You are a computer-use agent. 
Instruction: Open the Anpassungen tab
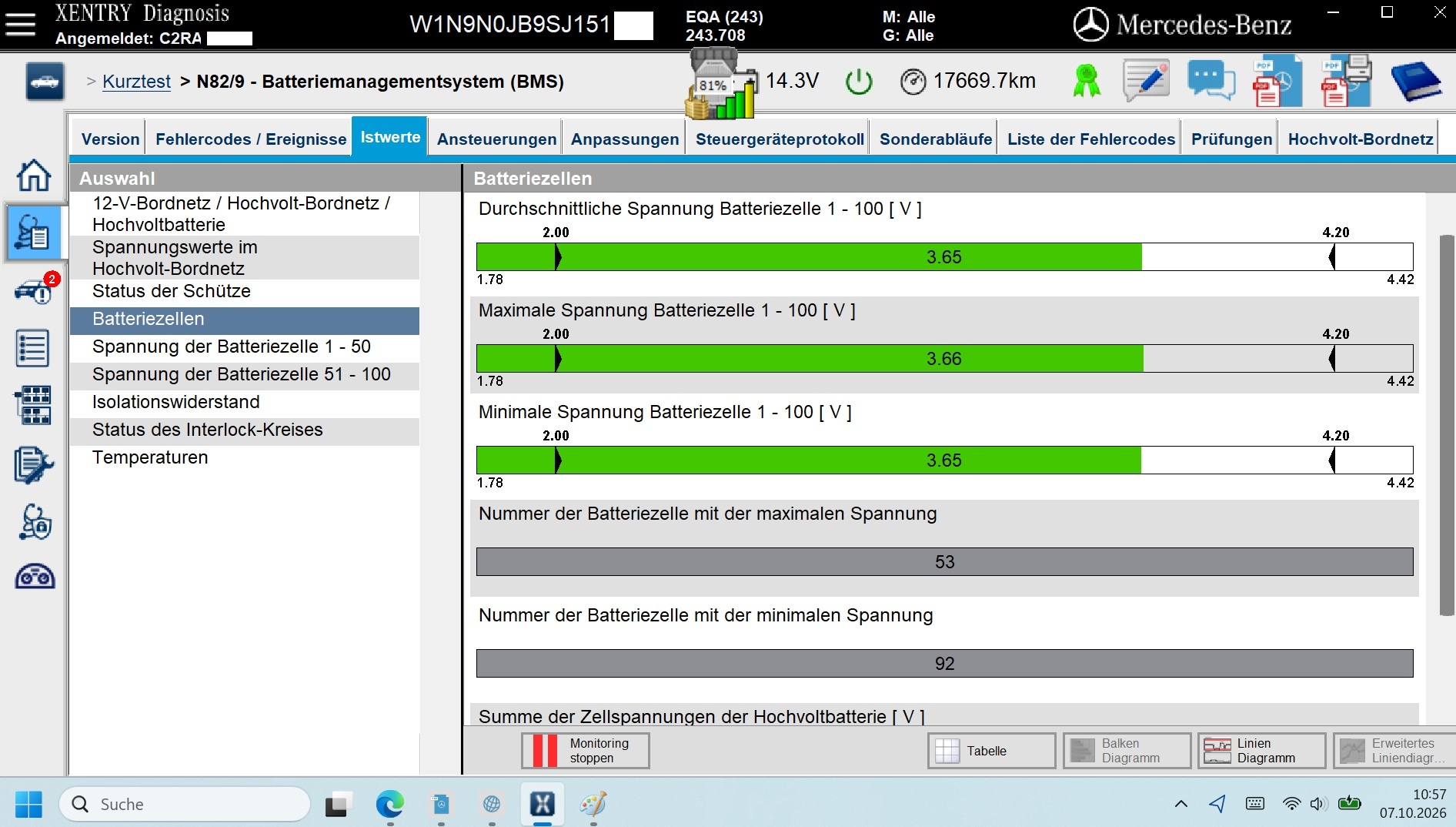(625, 139)
